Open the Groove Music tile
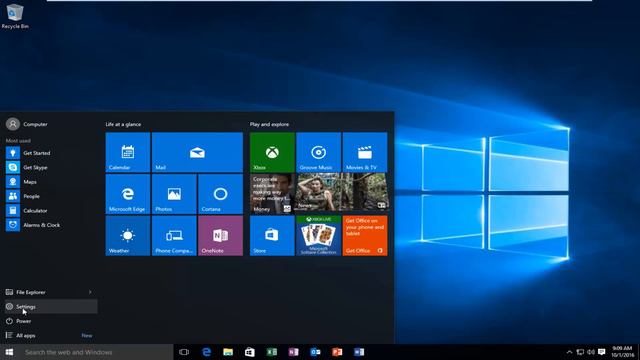 coord(318,152)
